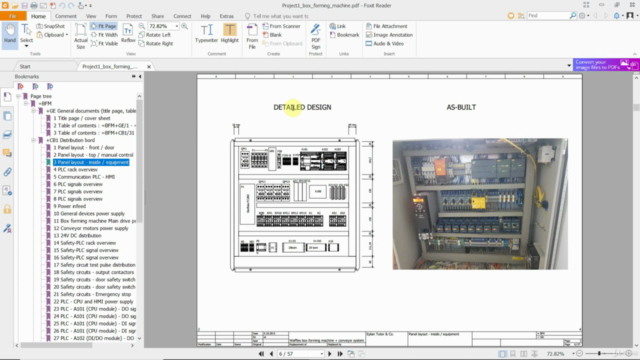Switch to the View ribbon tab
This screenshot has height=360, width=640.
(91, 16)
